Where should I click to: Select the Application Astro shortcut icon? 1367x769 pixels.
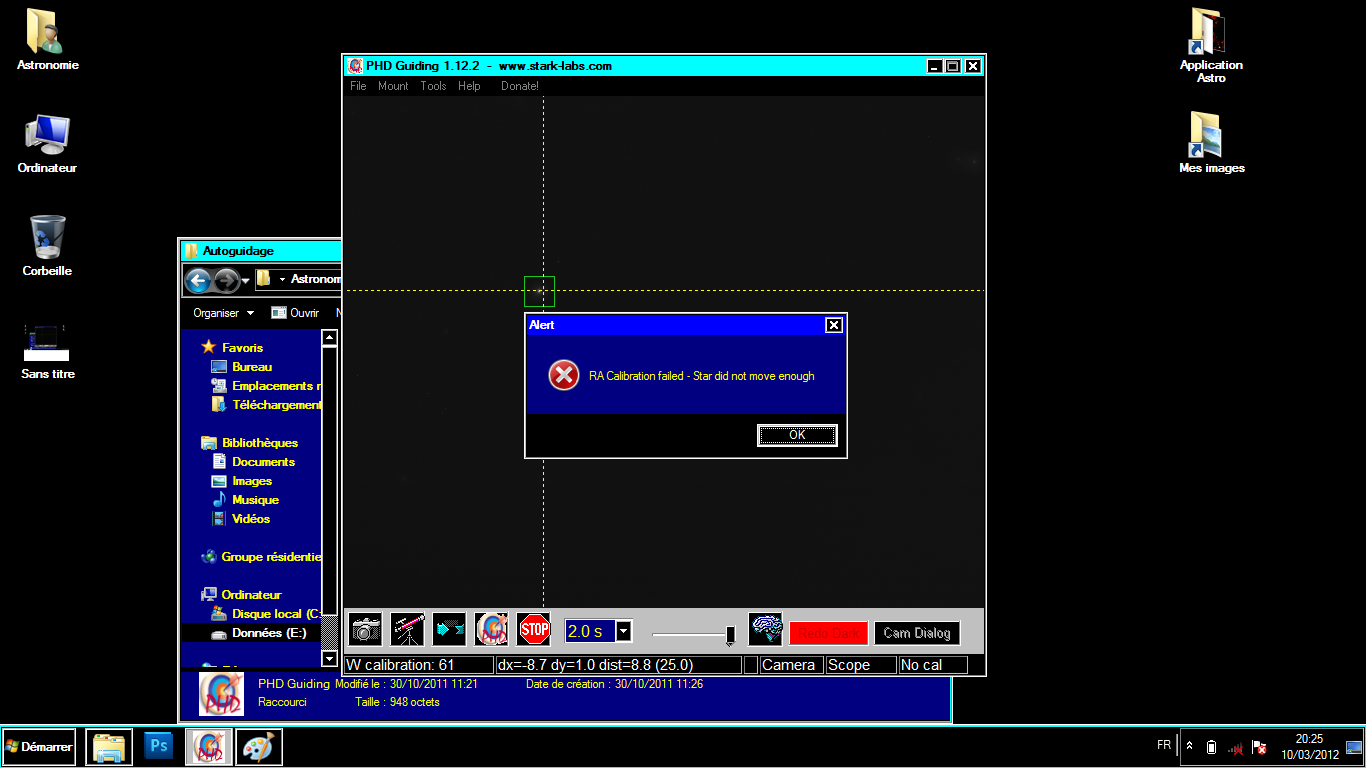point(1211,45)
